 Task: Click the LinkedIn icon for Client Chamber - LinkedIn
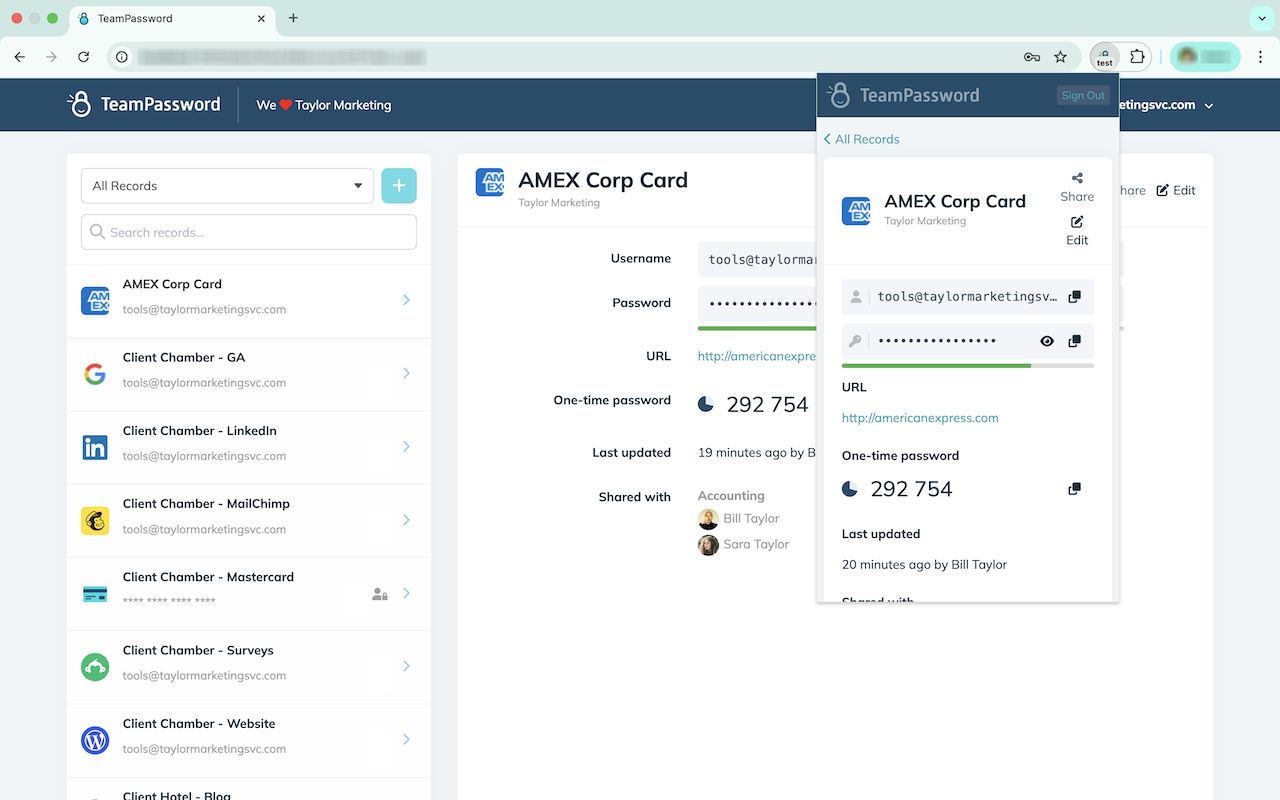click(95, 447)
